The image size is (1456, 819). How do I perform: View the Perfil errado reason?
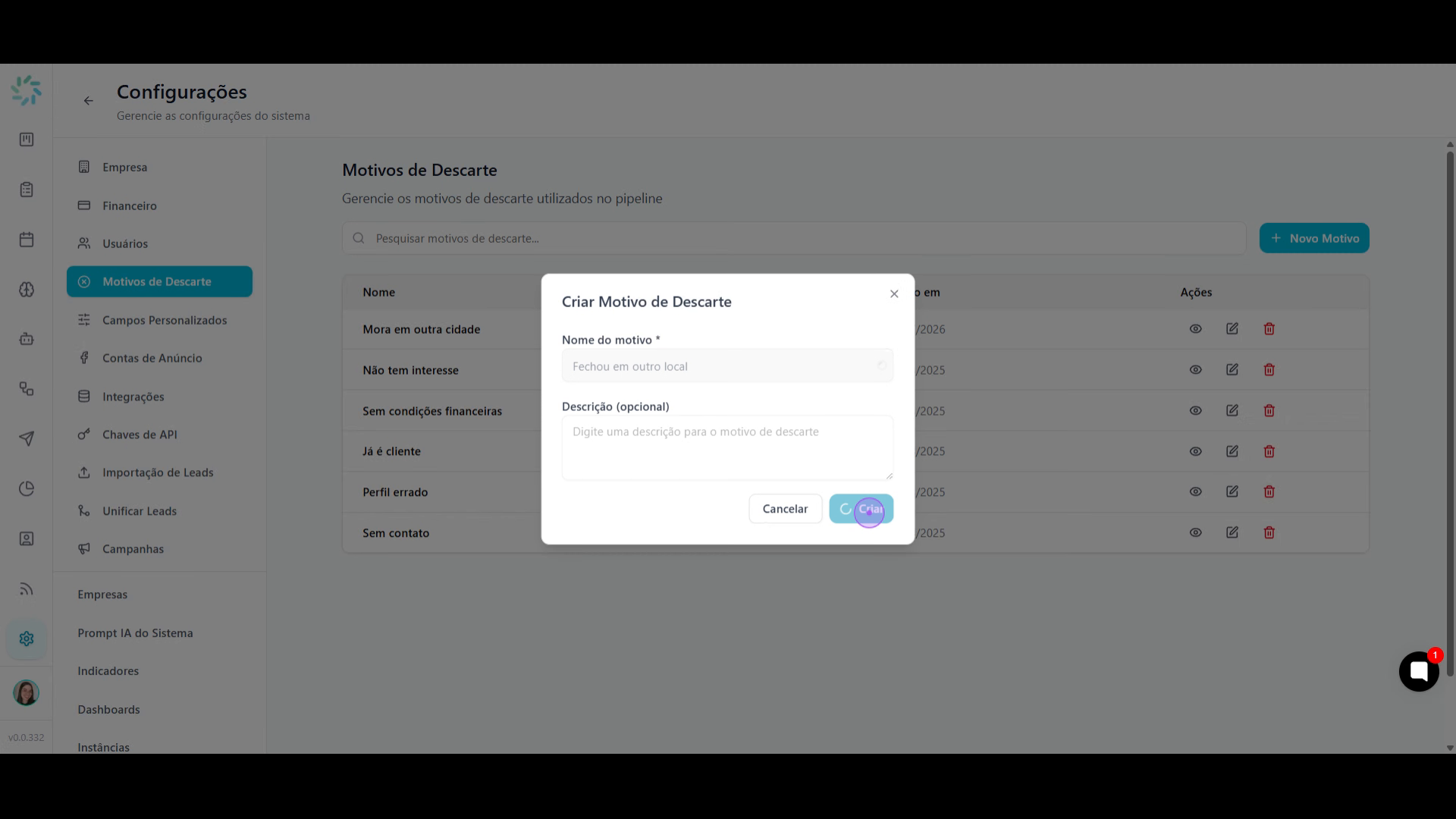point(1196,492)
